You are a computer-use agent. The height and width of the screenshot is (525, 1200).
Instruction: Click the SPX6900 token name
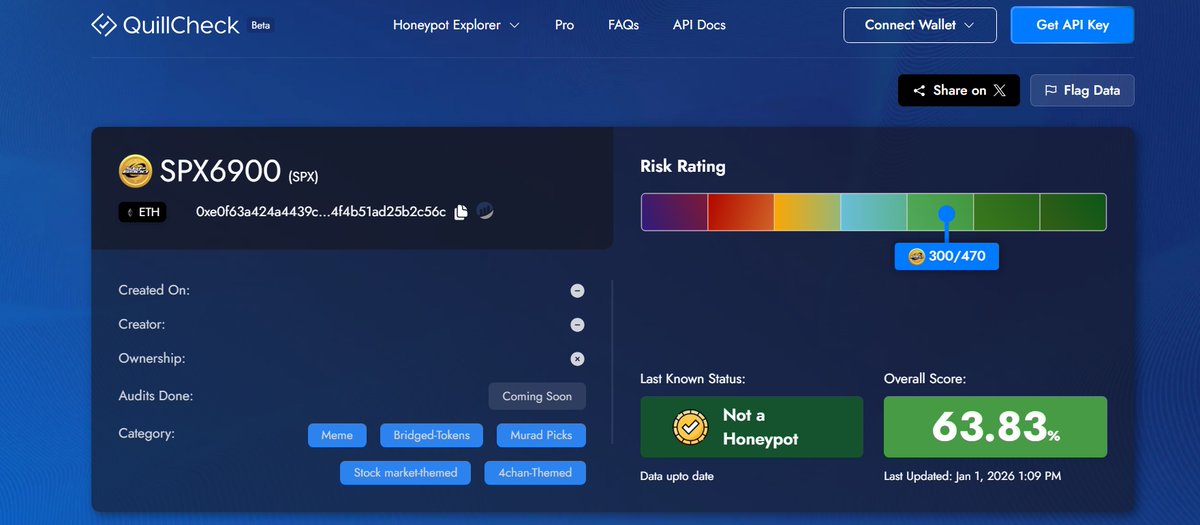coord(220,171)
